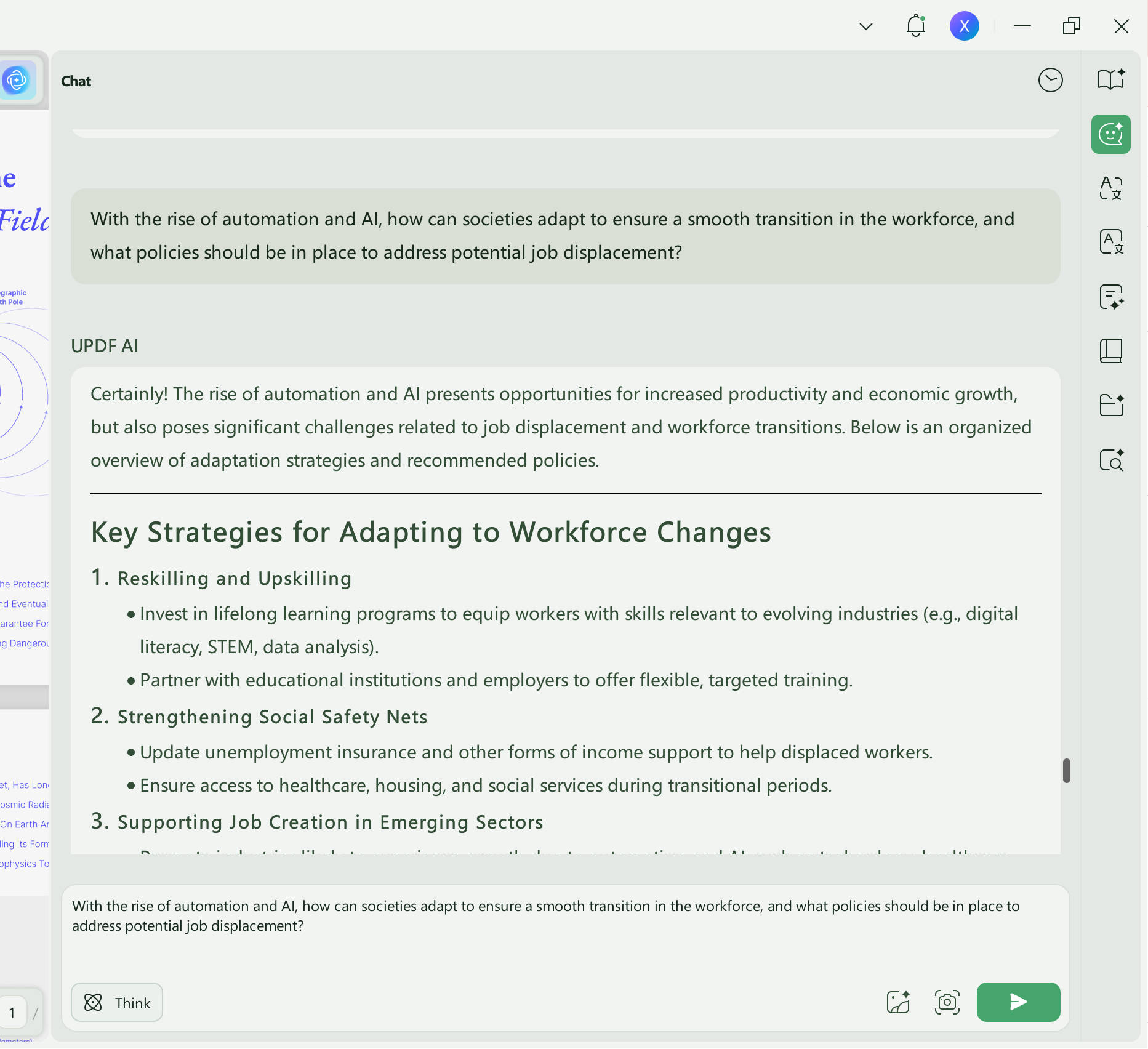Click the 'Strengthening Social Safety Nets' heading

click(272, 717)
